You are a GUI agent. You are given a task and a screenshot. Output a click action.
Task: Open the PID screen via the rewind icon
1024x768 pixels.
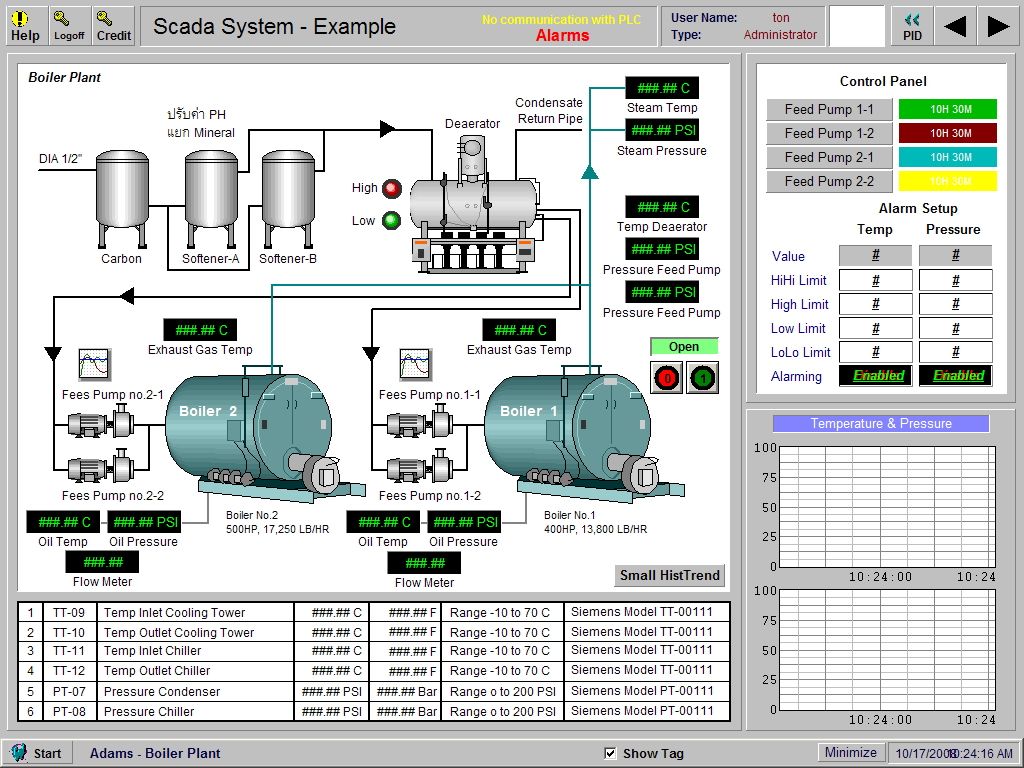coord(911,24)
